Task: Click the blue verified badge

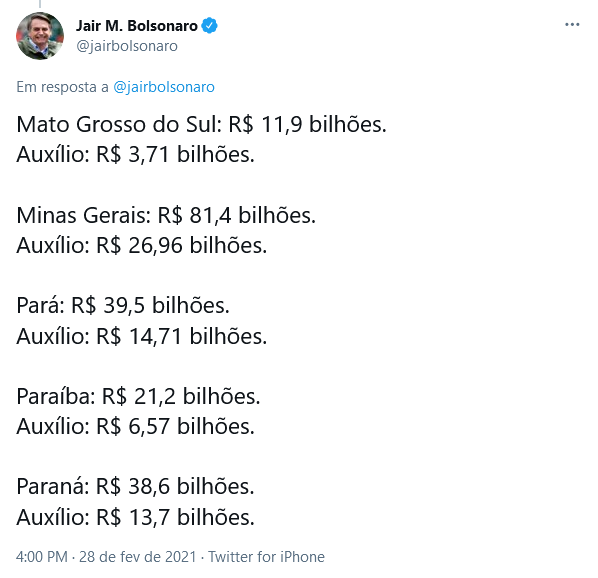Action: pos(209,26)
